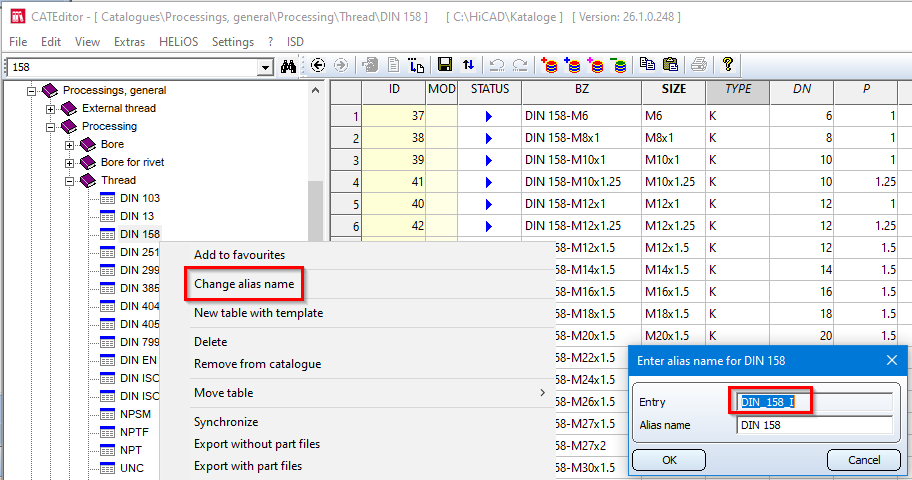This screenshot has width=912, height=480.
Task: Click the dotted arrow page icon
Action: tap(416, 65)
